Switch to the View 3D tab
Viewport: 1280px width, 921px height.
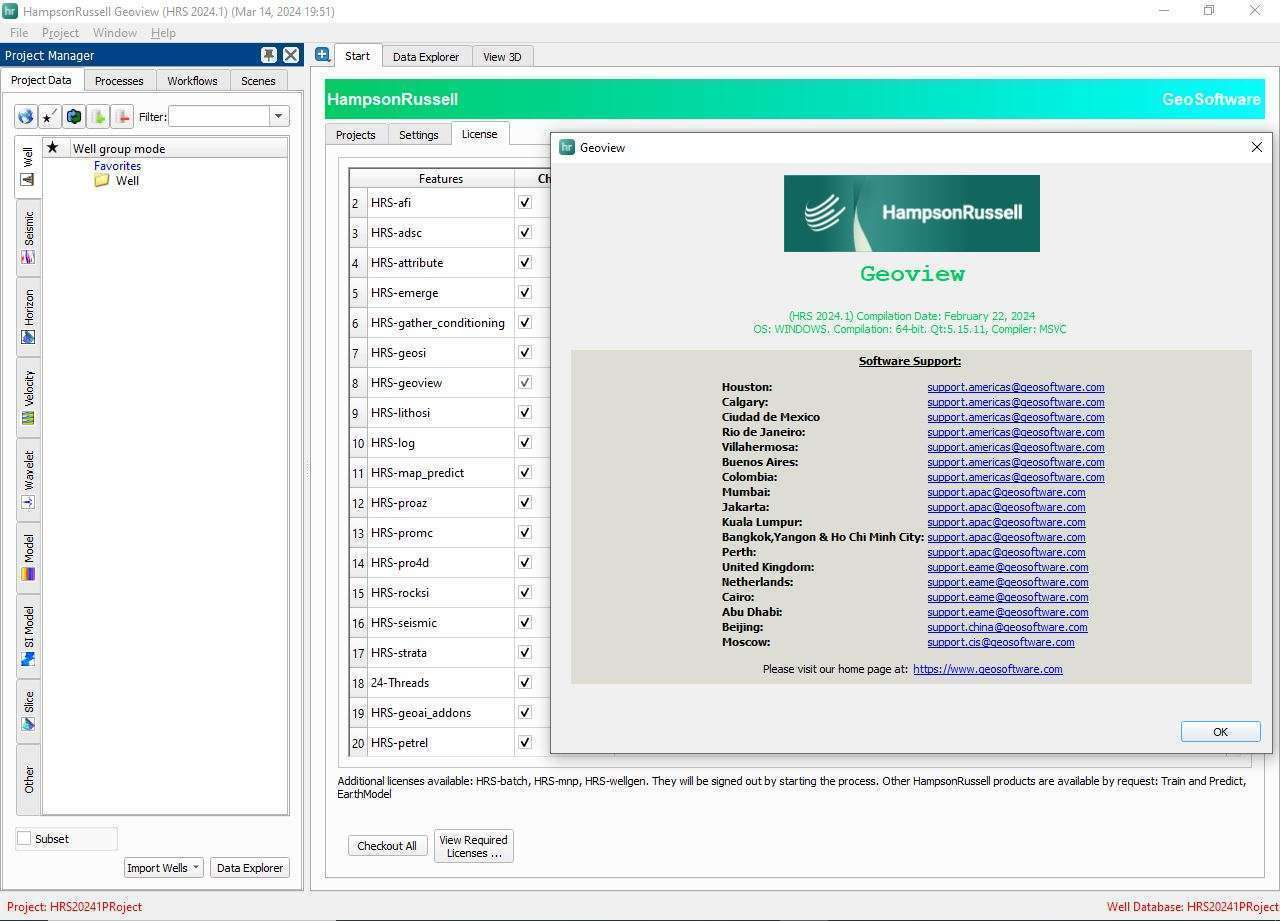pos(502,56)
